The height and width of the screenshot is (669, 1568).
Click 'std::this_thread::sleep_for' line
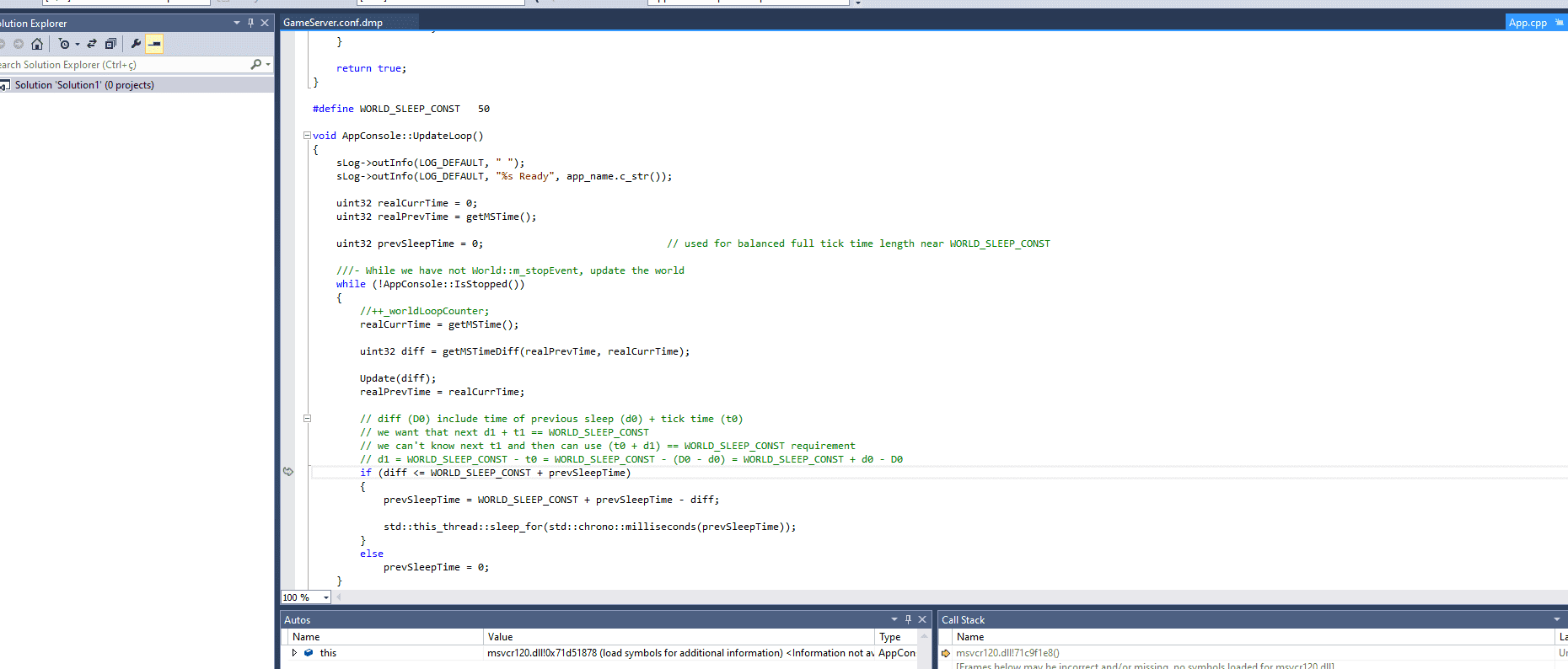[589, 527]
